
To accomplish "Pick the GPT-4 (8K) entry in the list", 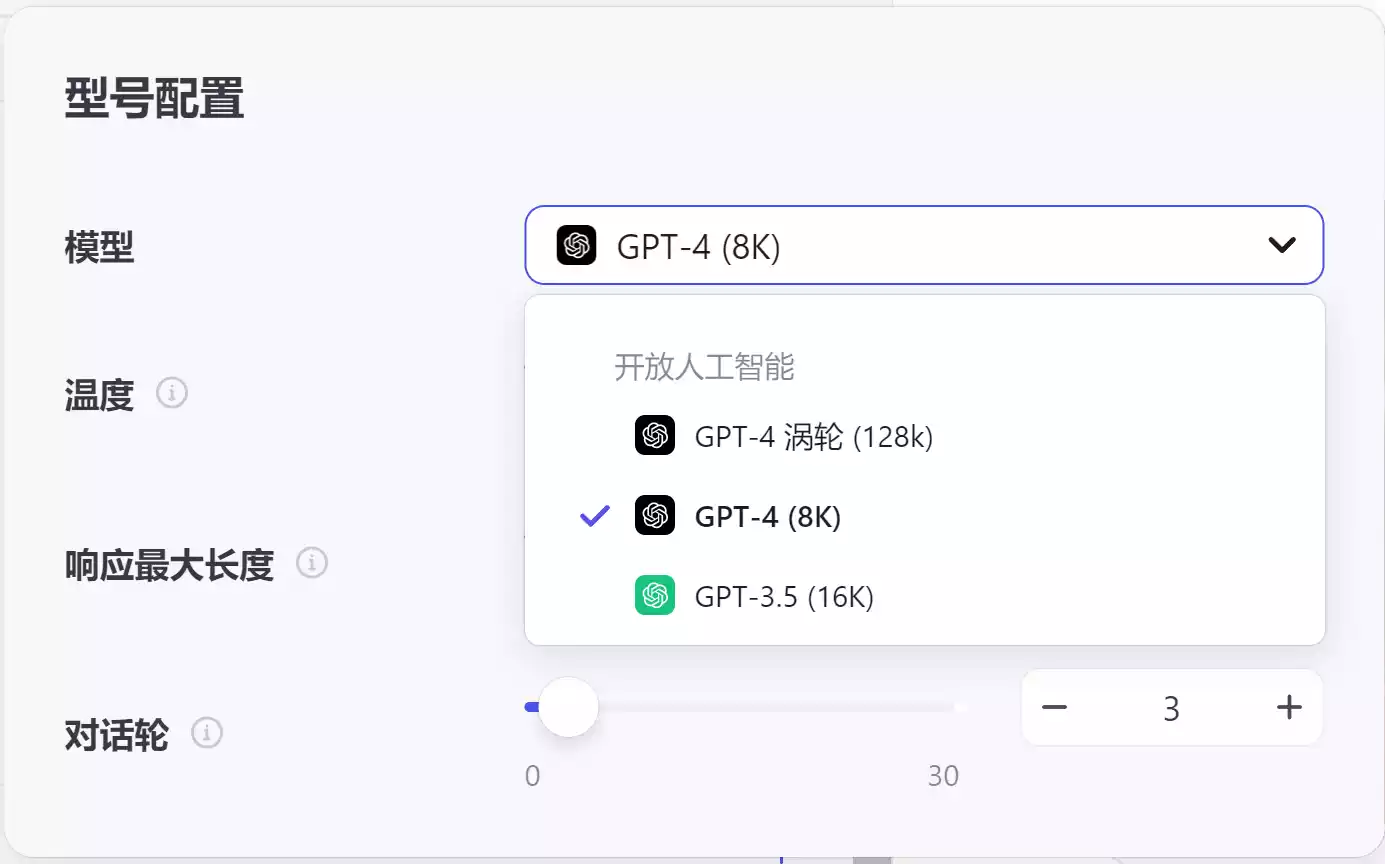I will pyautogui.click(x=768, y=517).
